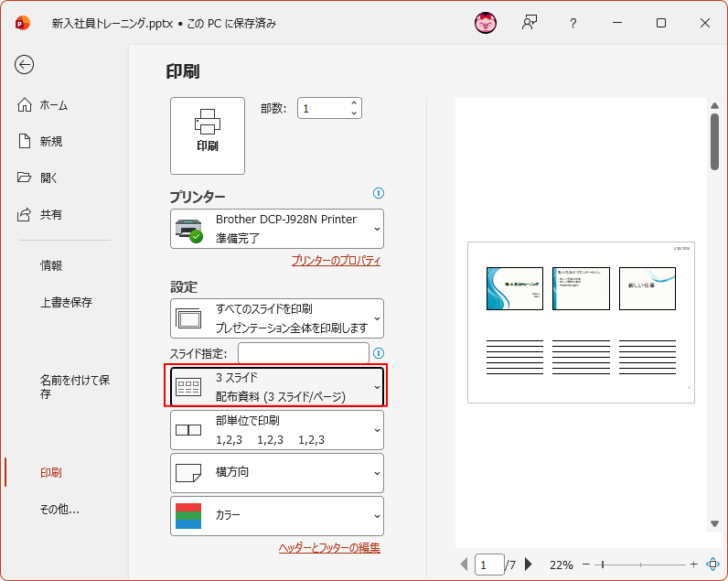Expand the 3 スライド handout layout dropdown
Image resolution: width=728 pixels, height=581 pixels.
pos(277,387)
